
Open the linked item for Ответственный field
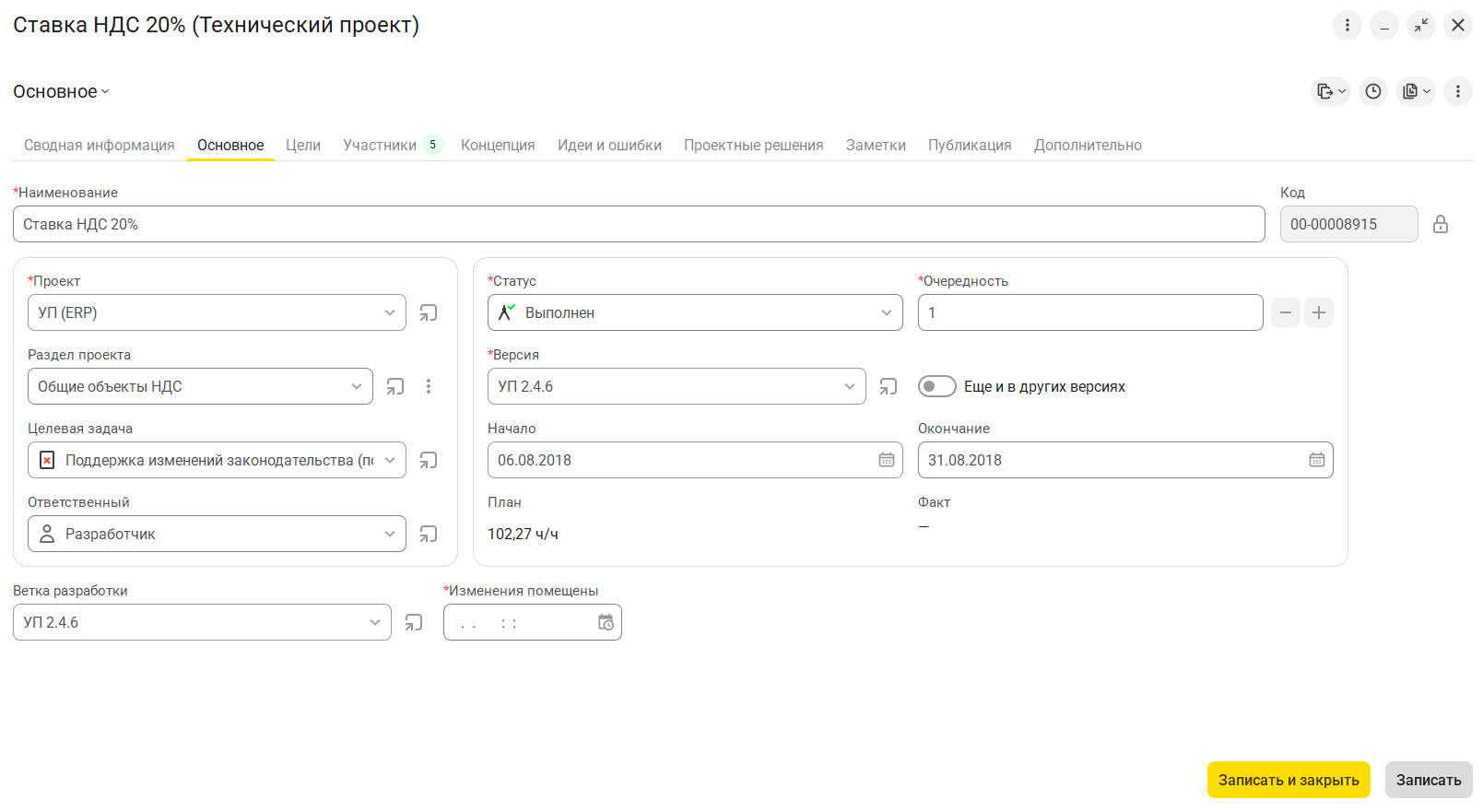tap(429, 534)
